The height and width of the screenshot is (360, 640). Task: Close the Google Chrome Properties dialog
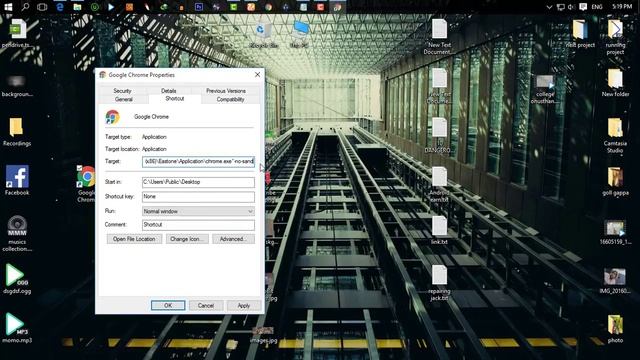click(257, 75)
